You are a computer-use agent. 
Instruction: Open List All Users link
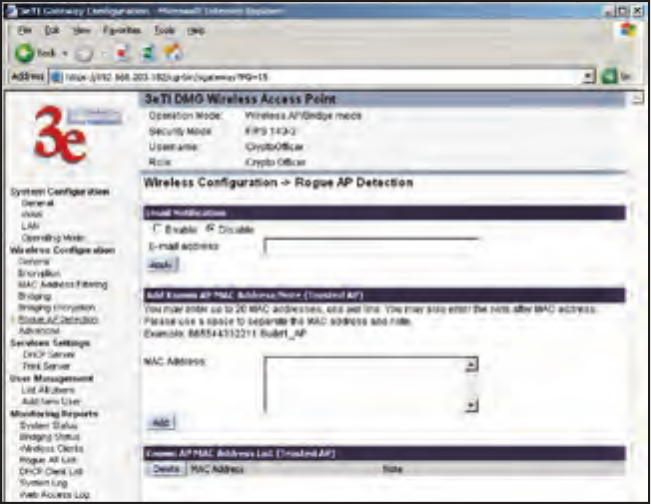coord(48,390)
